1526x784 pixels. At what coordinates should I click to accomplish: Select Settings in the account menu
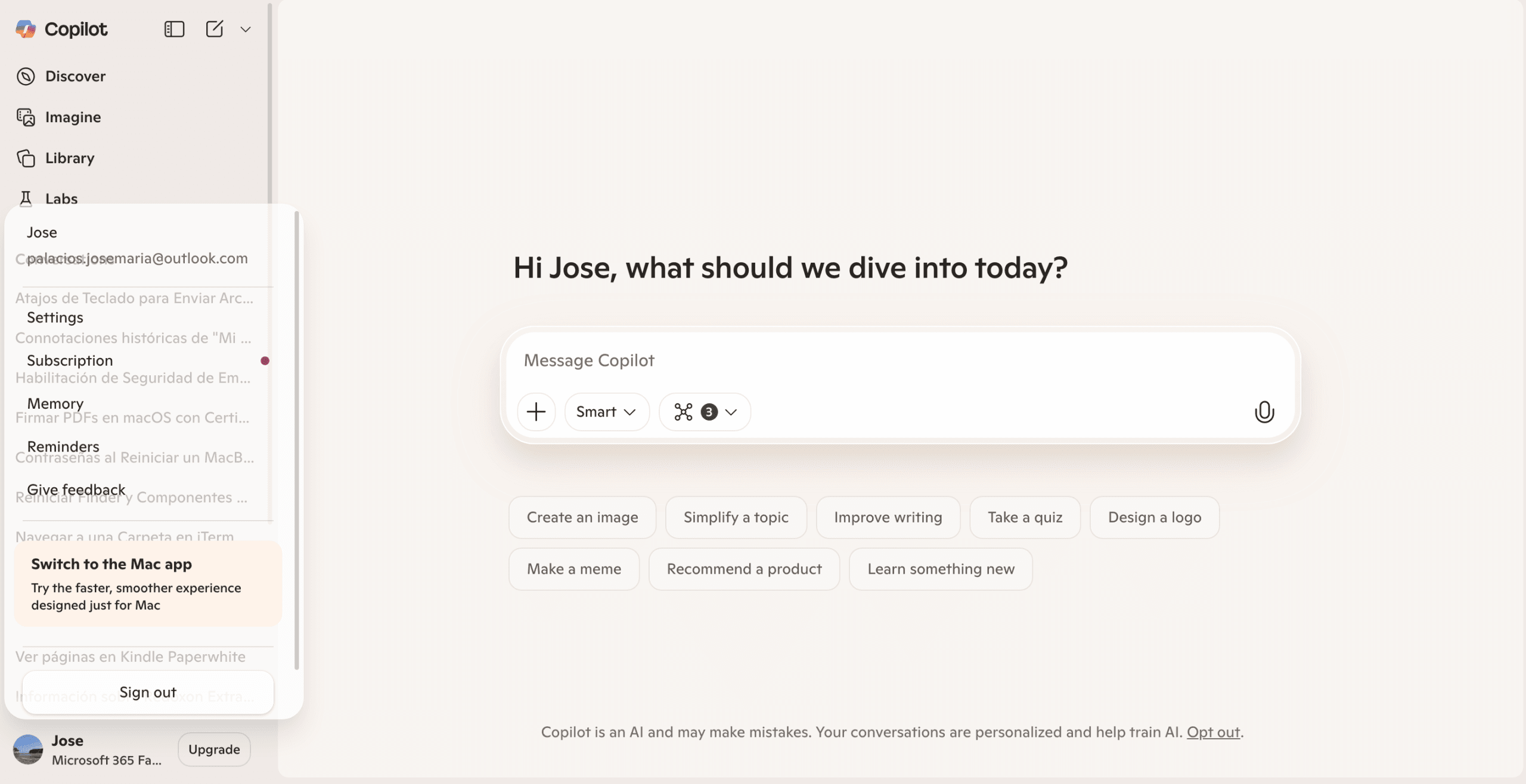tap(55, 318)
